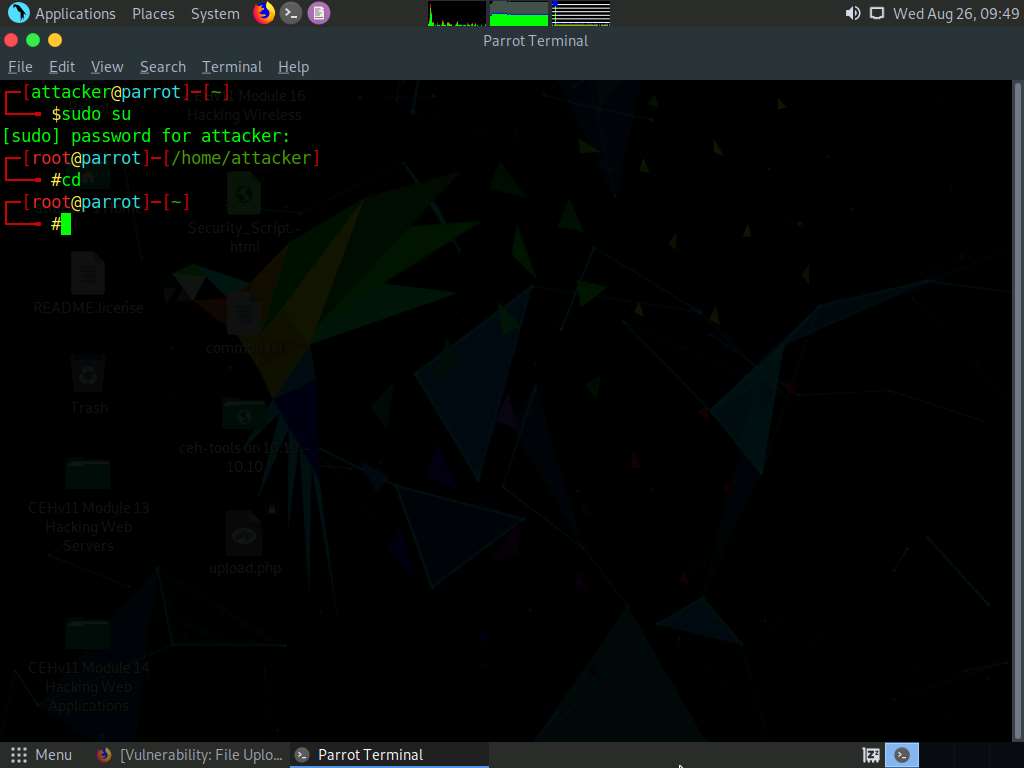Open the CPU usage graph applet
This screenshot has height=768, width=1024.
[x=456, y=13]
